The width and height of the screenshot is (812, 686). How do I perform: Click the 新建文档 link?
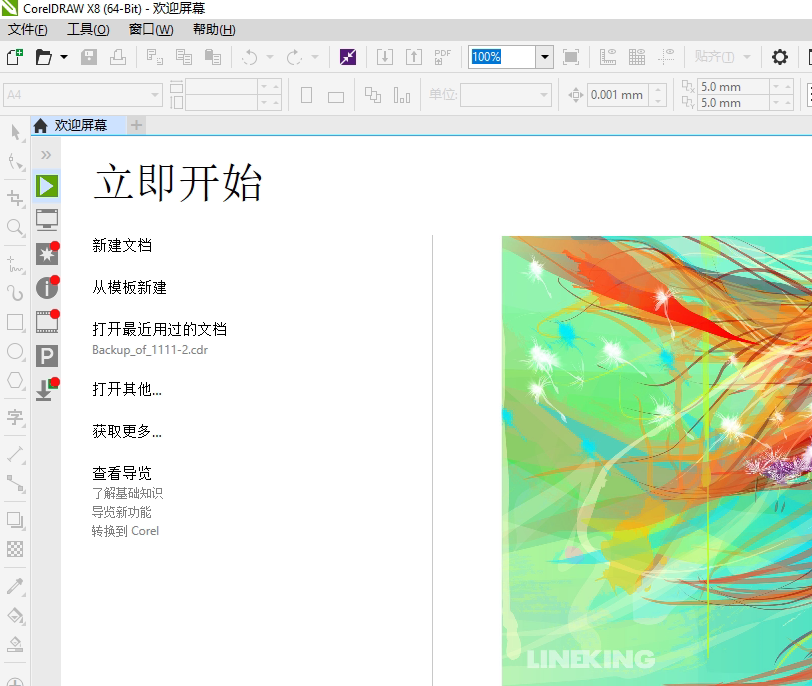(x=122, y=245)
